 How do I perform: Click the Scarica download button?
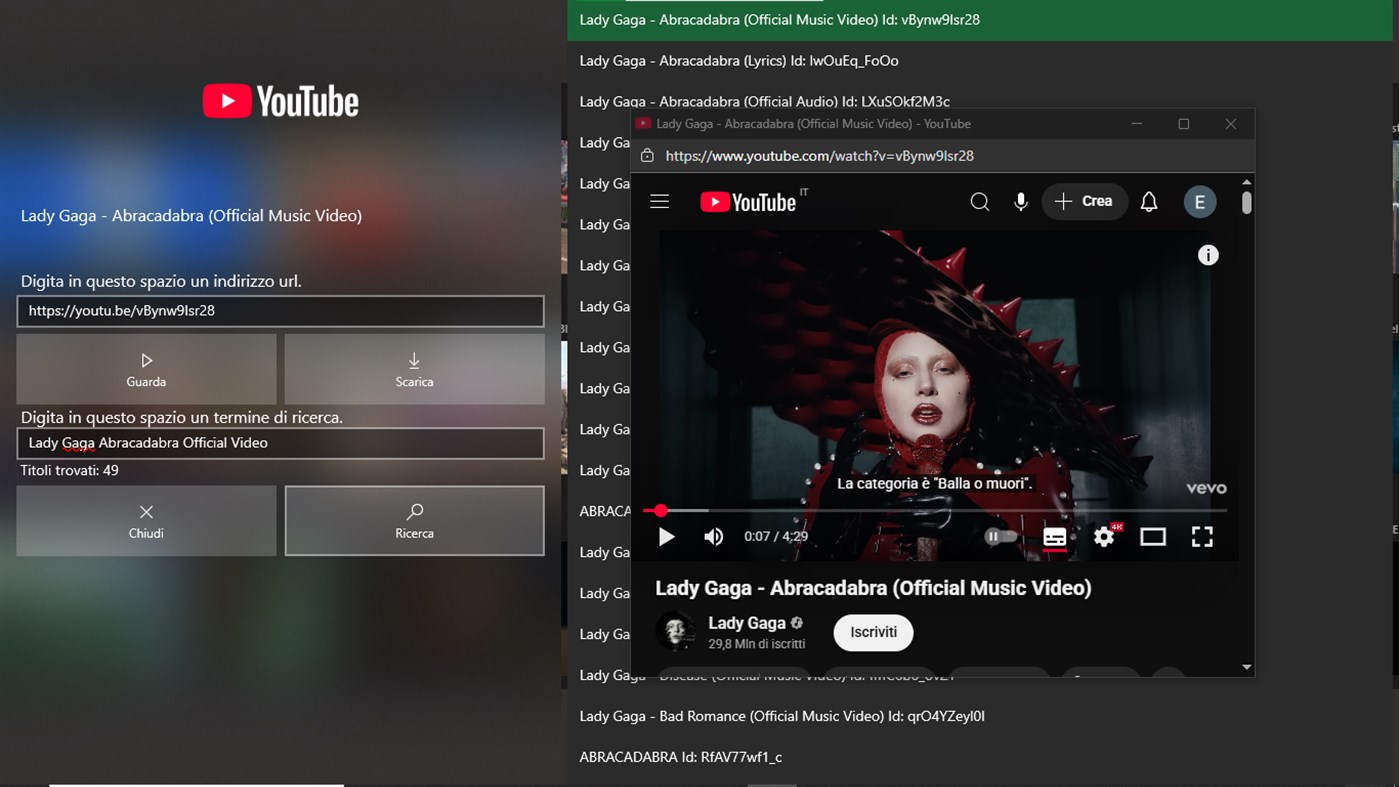414,369
